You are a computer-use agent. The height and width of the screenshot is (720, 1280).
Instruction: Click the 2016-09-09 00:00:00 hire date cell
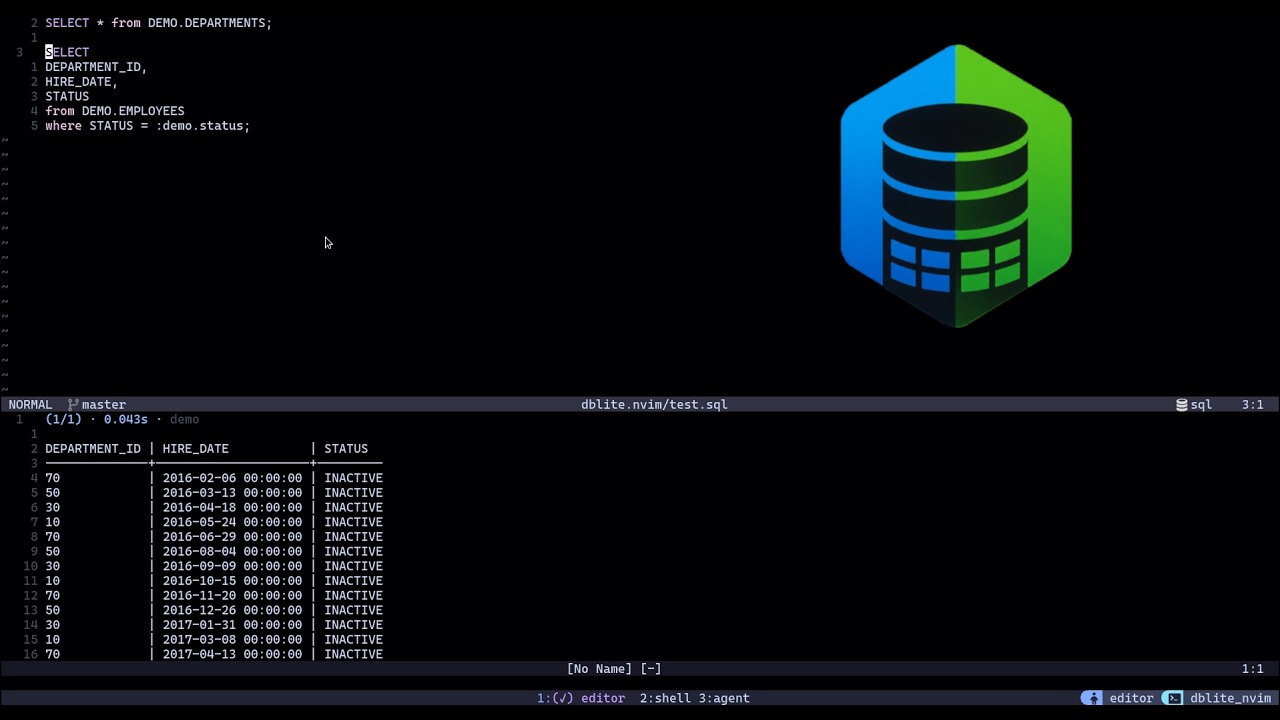point(232,566)
